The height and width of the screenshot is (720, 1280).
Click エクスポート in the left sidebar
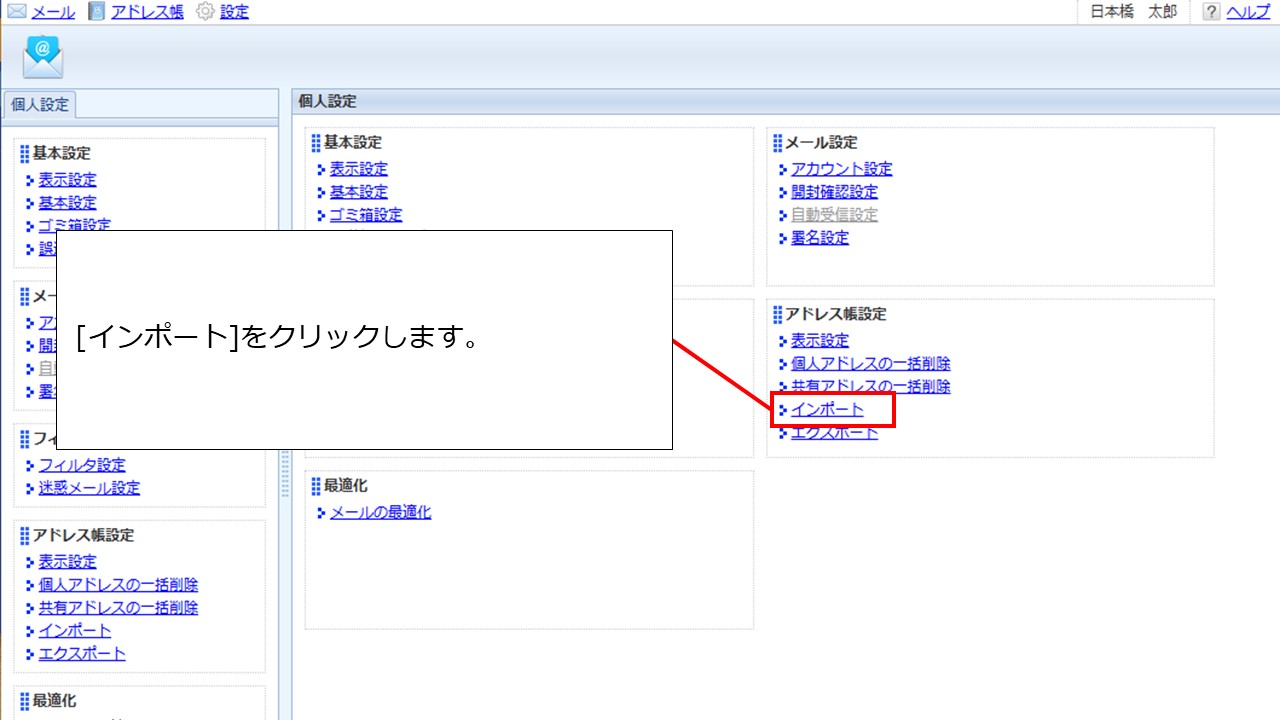click(82, 654)
